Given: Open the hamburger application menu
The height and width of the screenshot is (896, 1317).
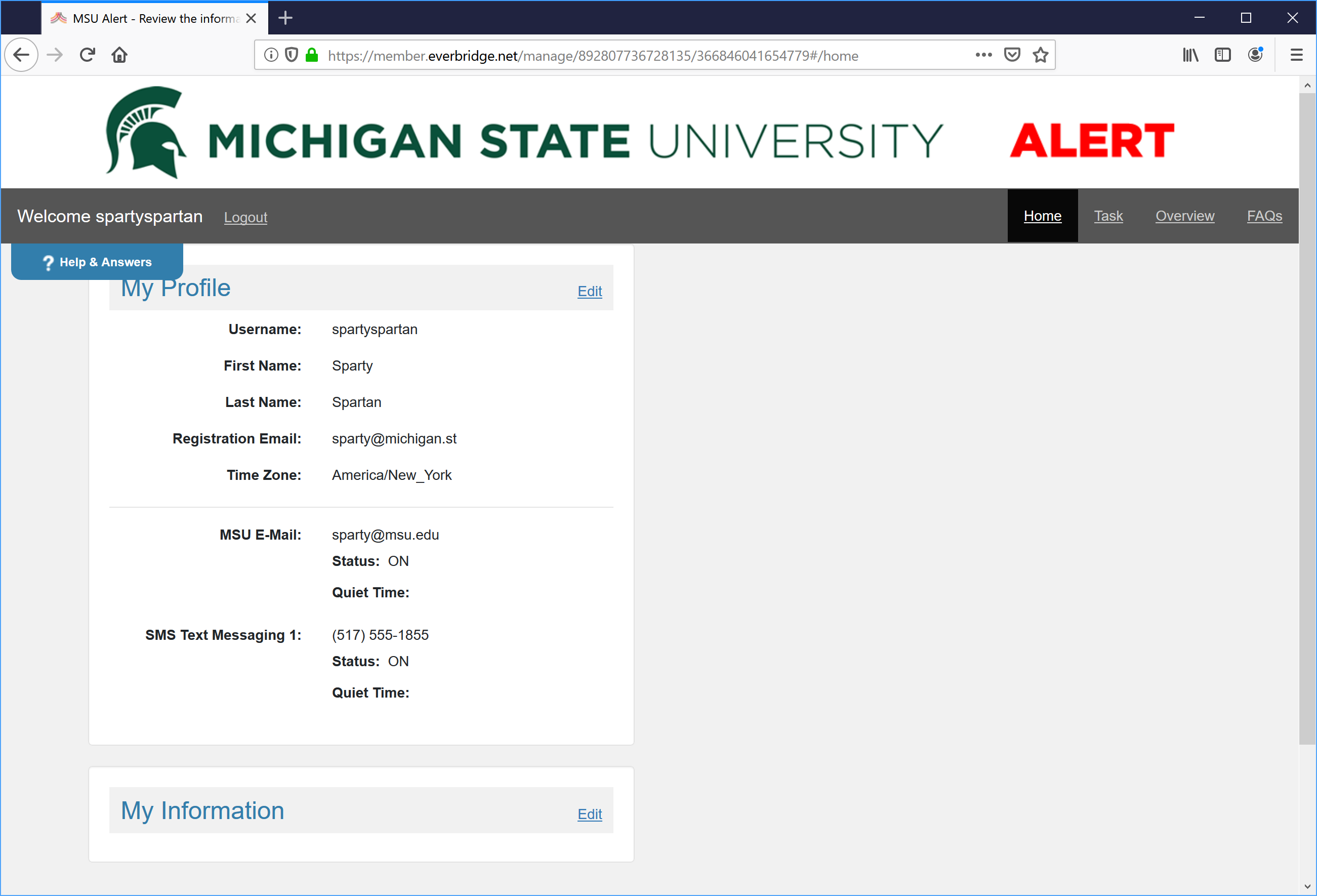Looking at the screenshot, I should click(x=1296, y=55).
